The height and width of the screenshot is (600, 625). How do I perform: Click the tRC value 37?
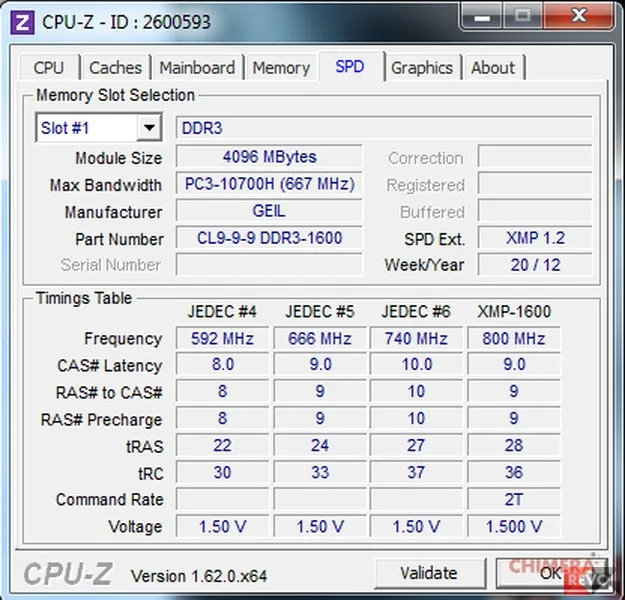click(x=416, y=472)
